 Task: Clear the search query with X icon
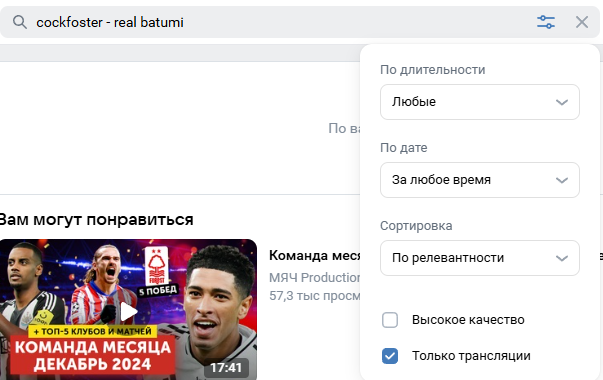[x=582, y=22]
